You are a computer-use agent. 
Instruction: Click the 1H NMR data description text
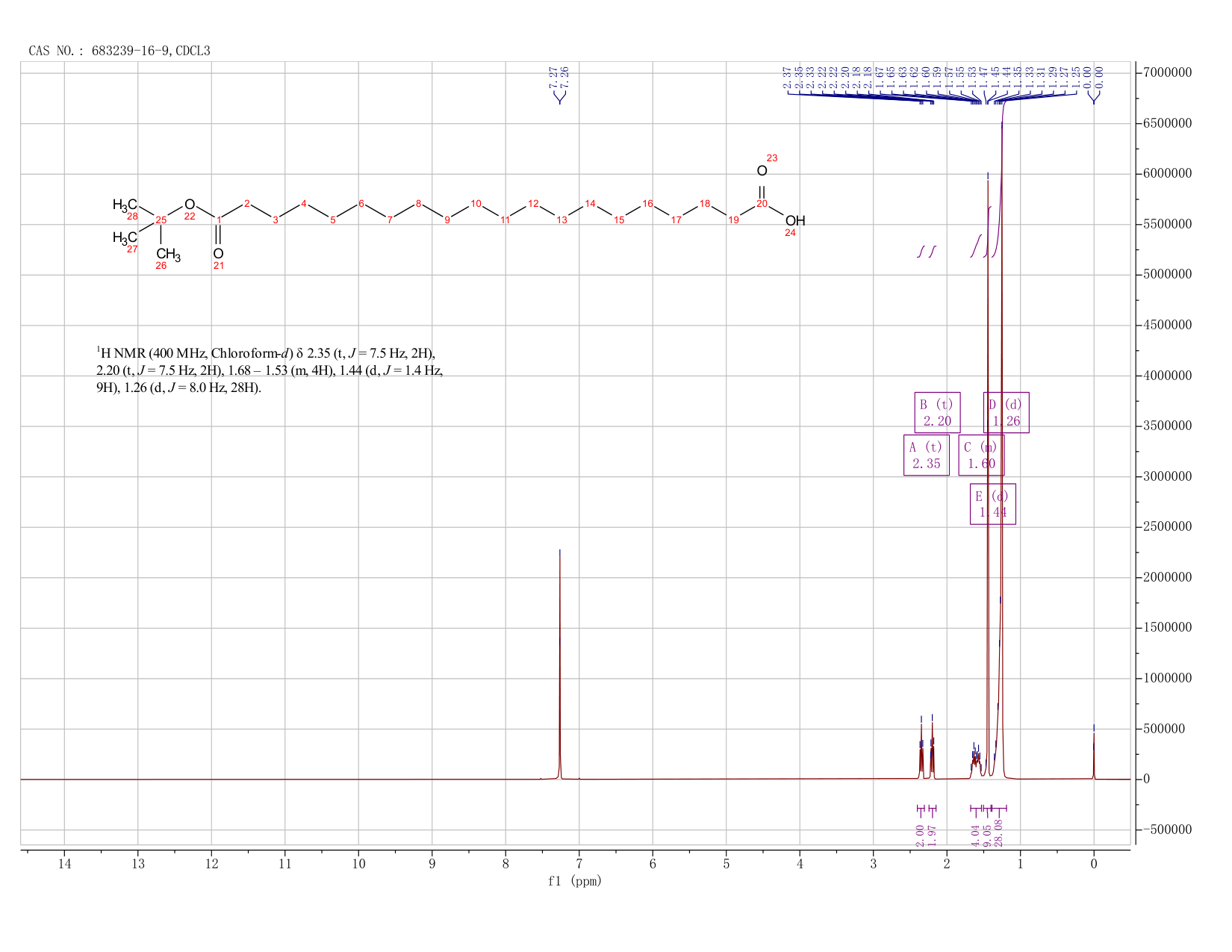point(270,370)
